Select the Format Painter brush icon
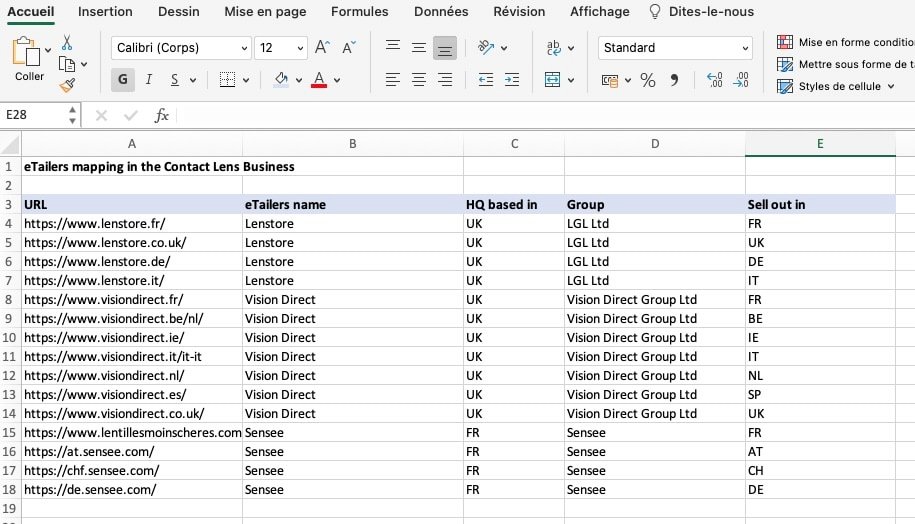915x524 pixels. [x=67, y=86]
